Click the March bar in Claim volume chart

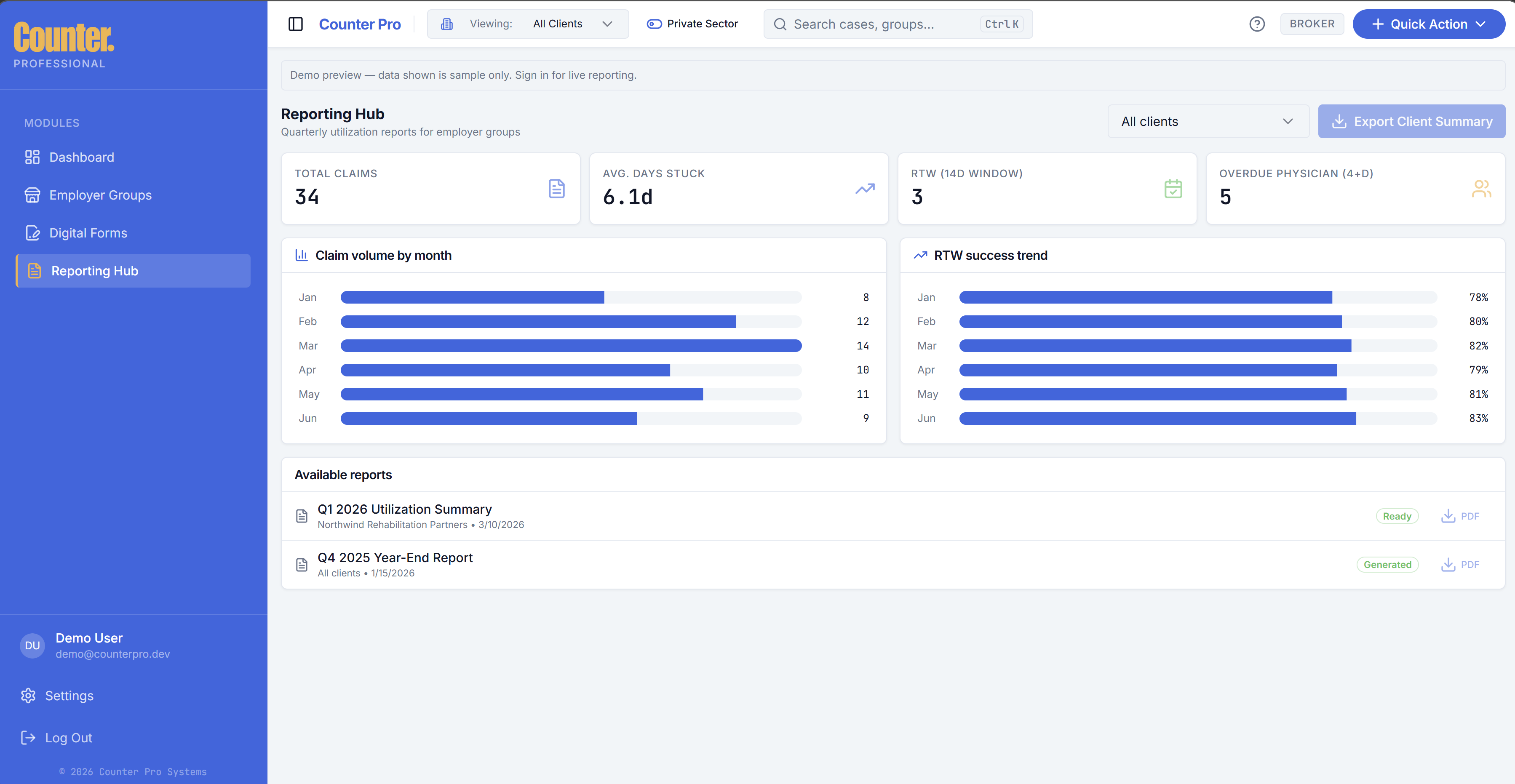tap(570, 346)
